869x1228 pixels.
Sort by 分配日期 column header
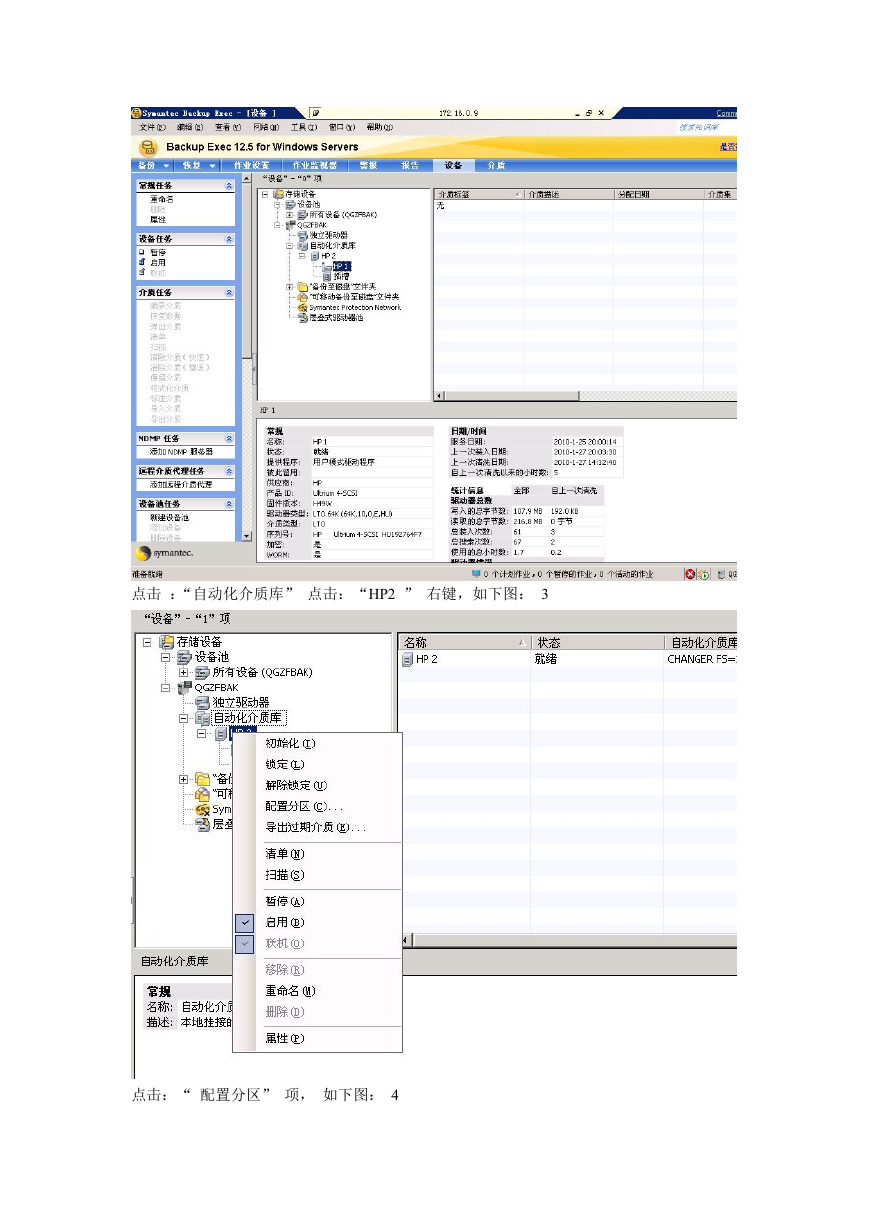[x=658, y=194]
